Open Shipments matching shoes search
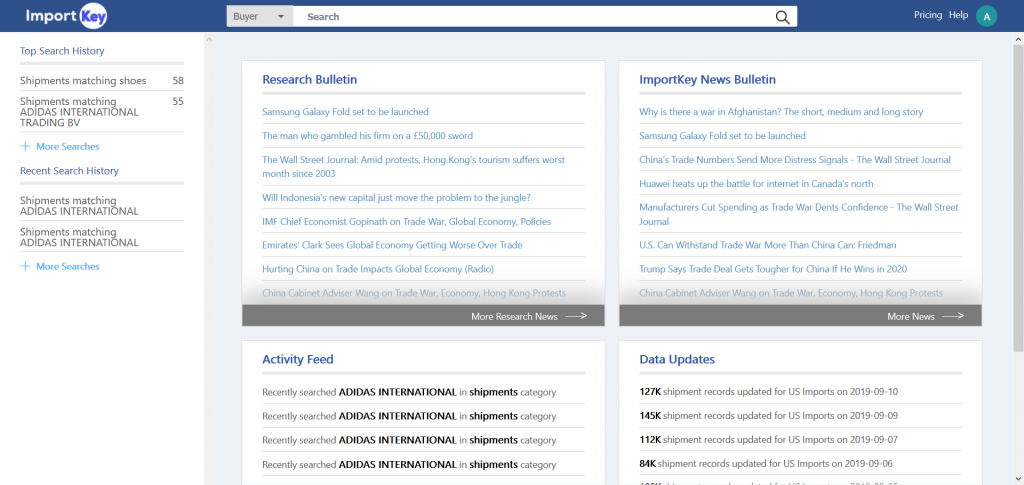Image resolution: width=1024 pixels, height=485 pixels. click(x=83, y=81)
